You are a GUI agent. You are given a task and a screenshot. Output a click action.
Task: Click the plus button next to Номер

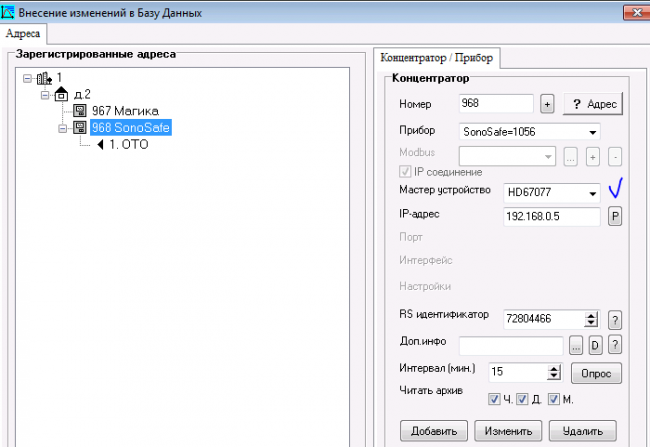547,103
